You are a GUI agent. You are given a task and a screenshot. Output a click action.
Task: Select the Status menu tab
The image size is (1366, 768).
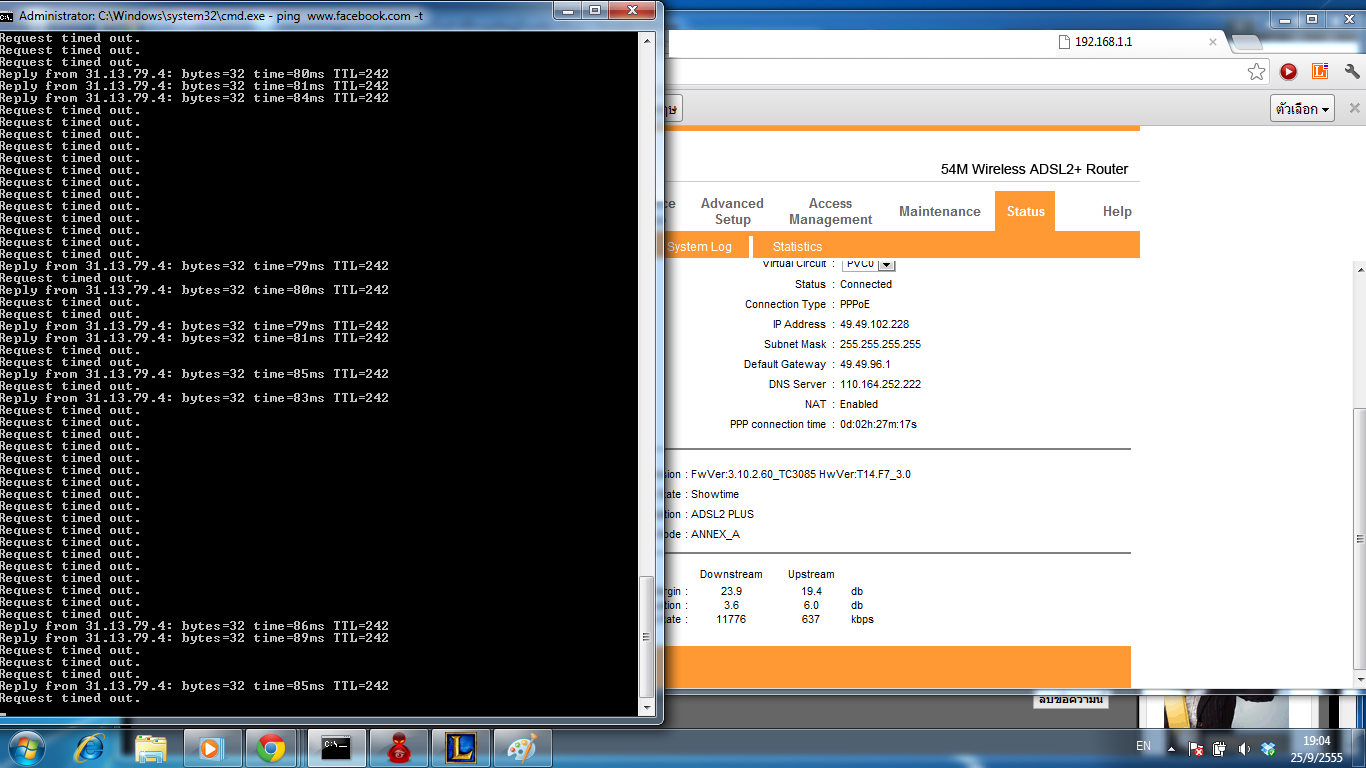point(1025,211)
